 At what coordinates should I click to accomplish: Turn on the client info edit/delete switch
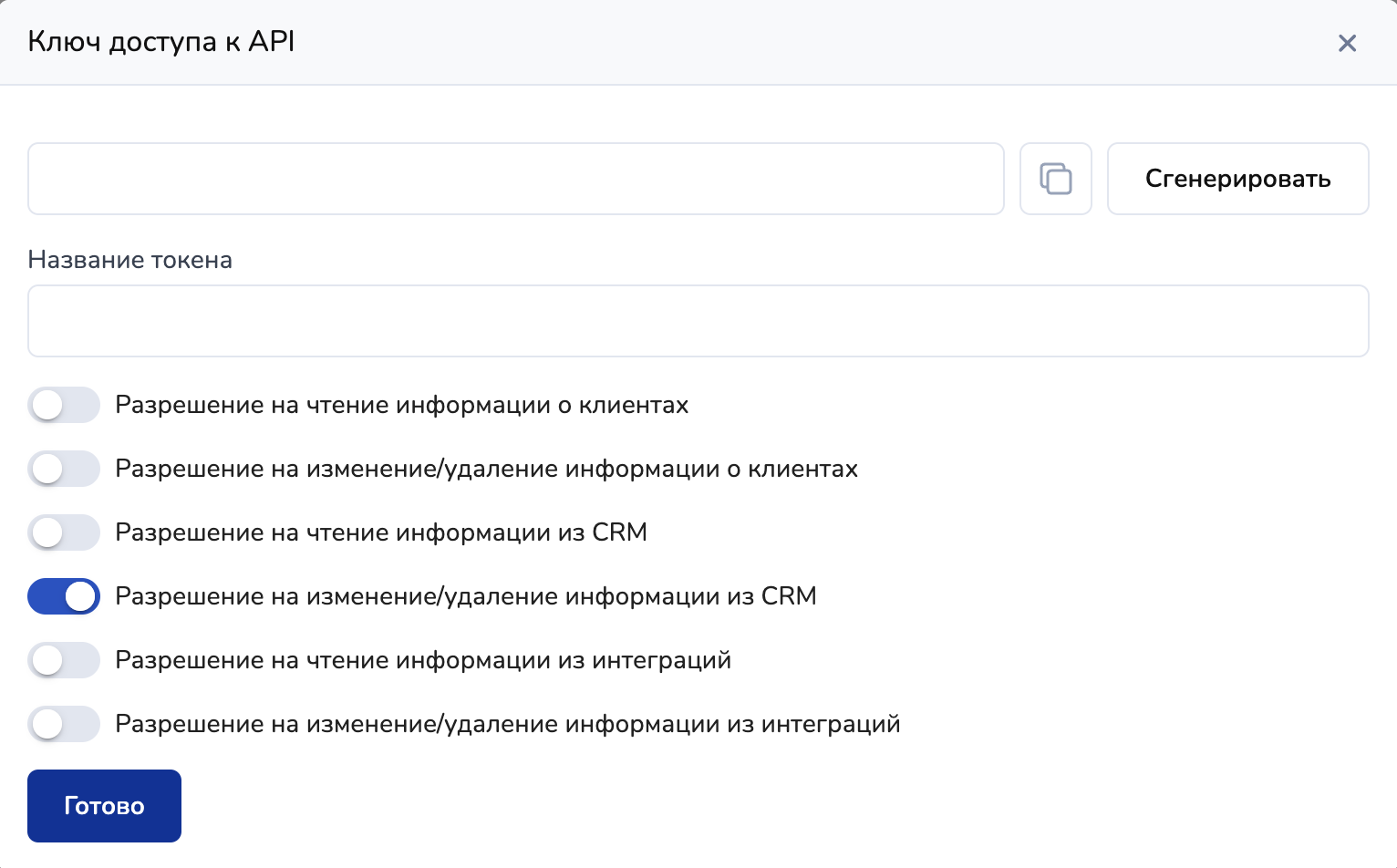tap(64, 469)
